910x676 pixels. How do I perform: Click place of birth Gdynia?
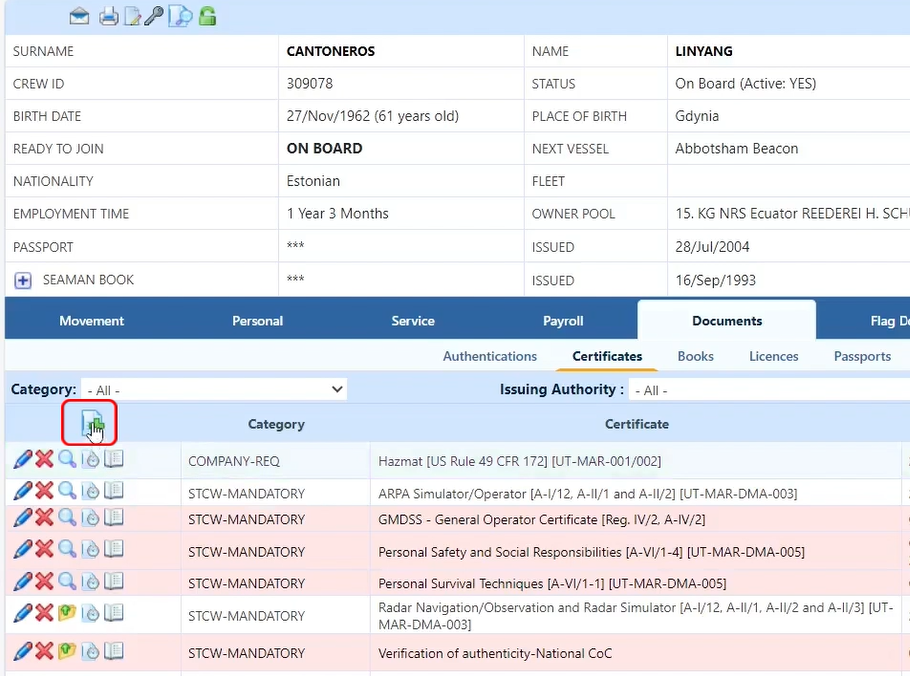coord(697,116)
